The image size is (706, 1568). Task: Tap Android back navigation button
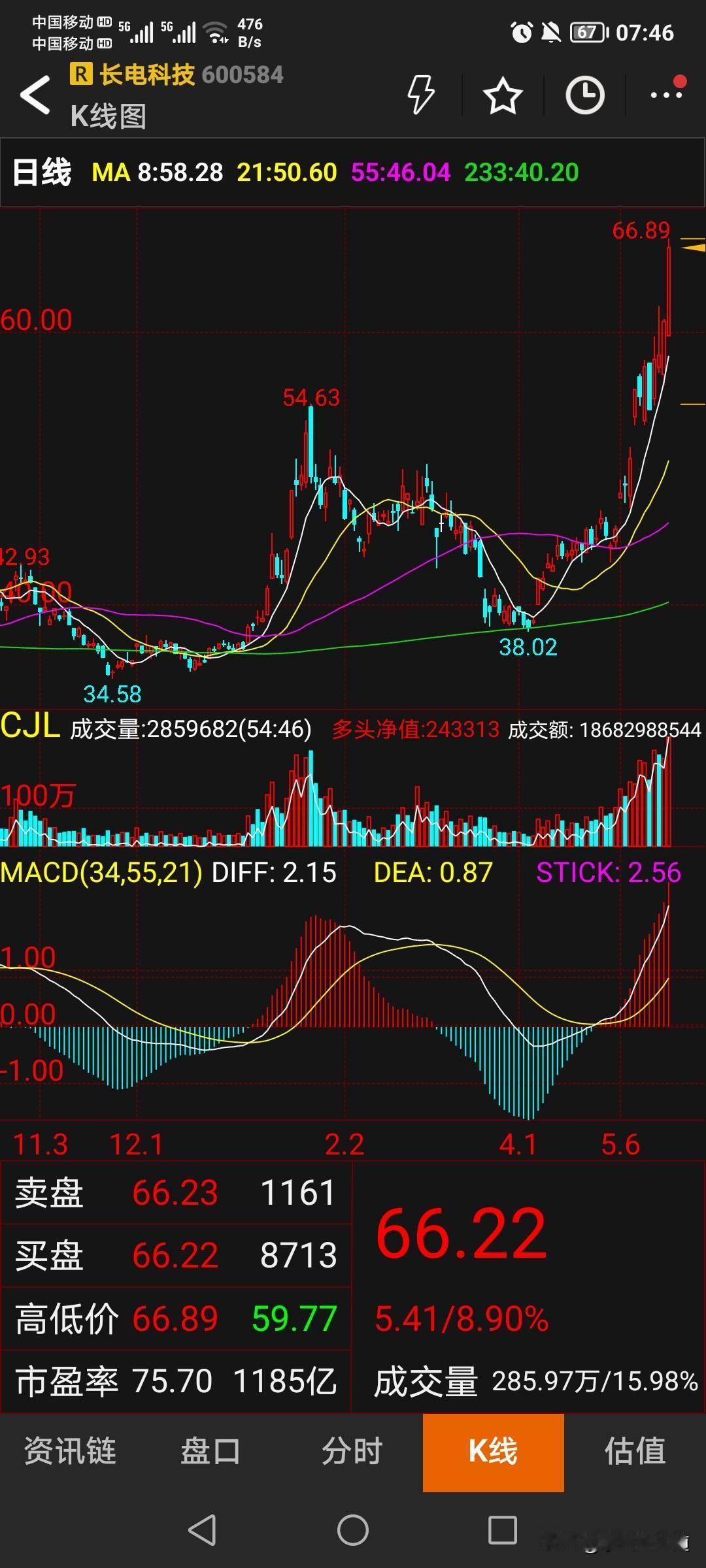point(202,1529)
